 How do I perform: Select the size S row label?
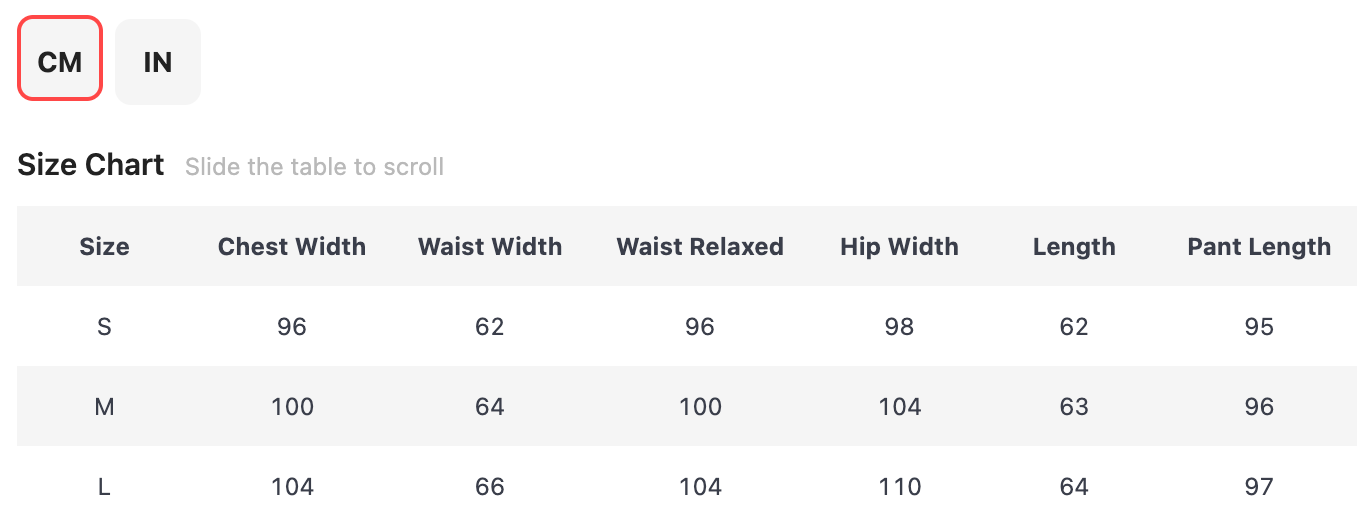(104, 327)
